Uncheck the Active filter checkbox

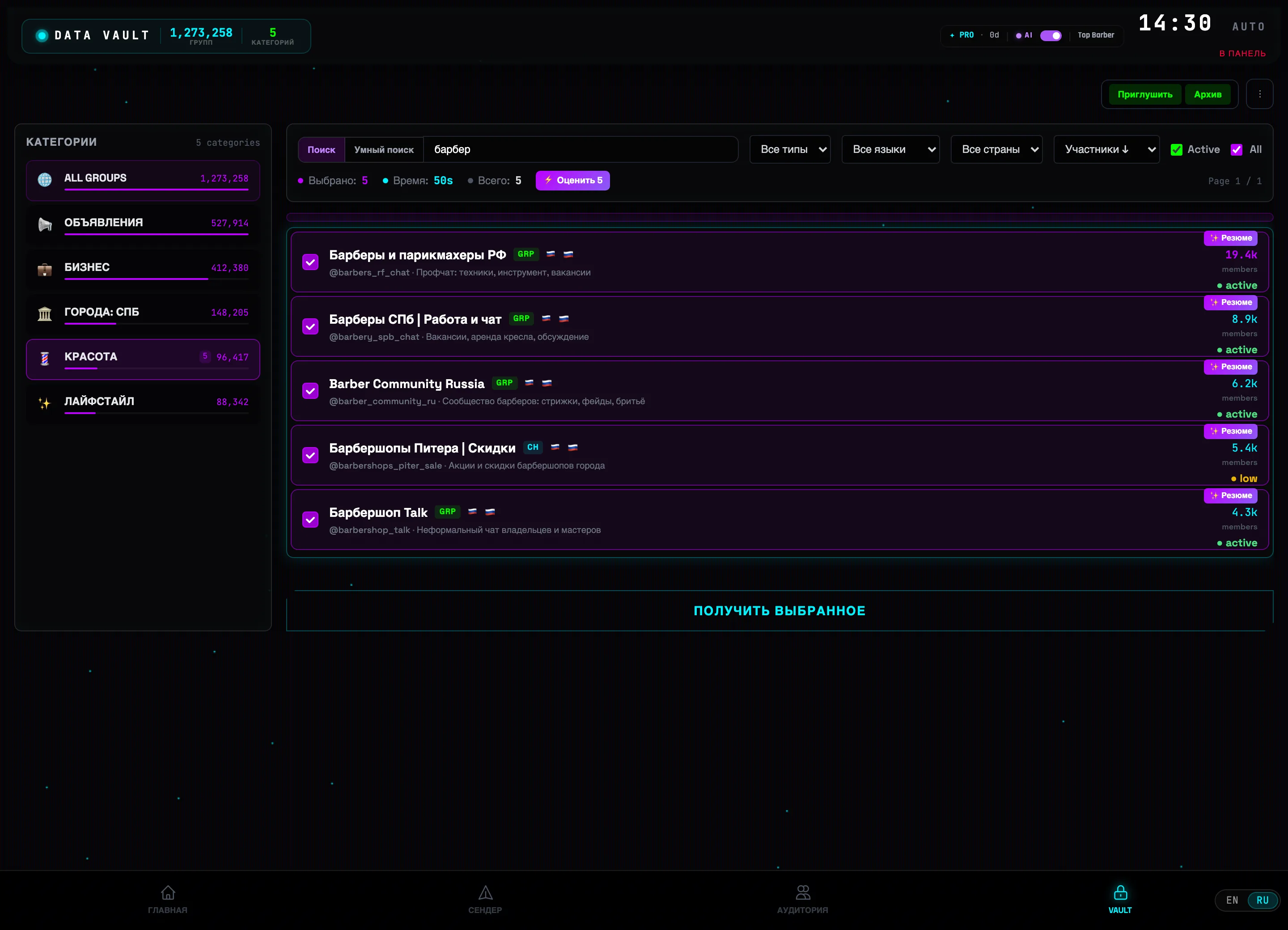pos(1177,150)
